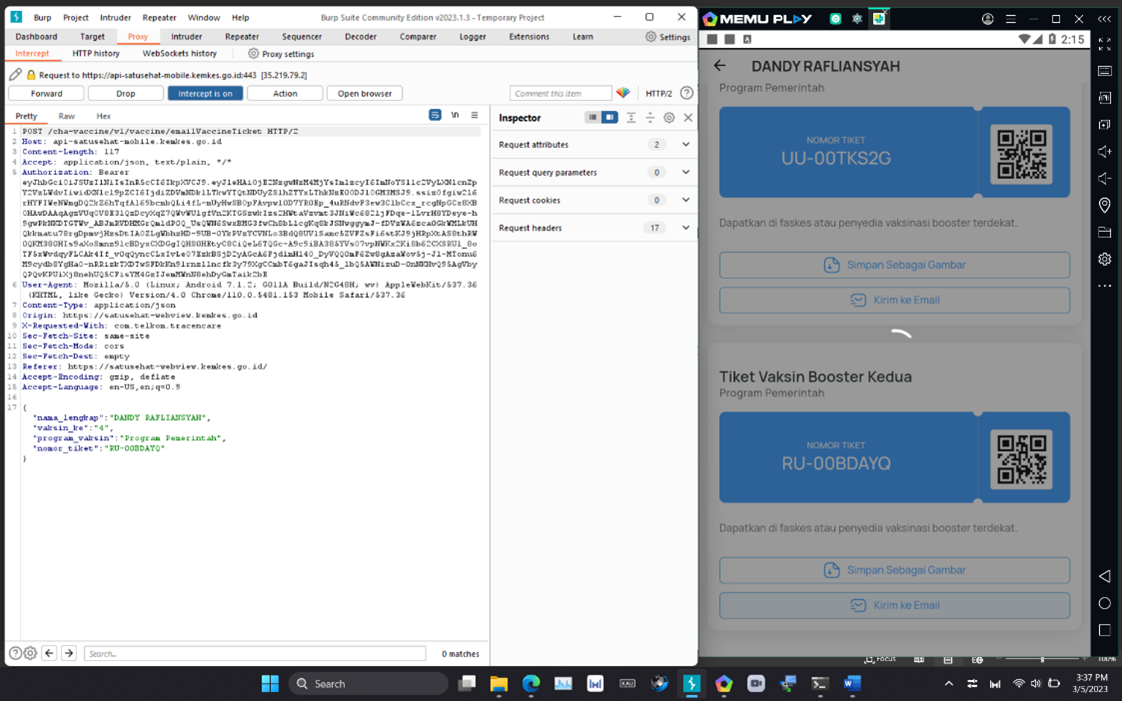Toggle the Intercept is on button
The height and width of the screenshot is (701, 1122).
tap(205, 93)
